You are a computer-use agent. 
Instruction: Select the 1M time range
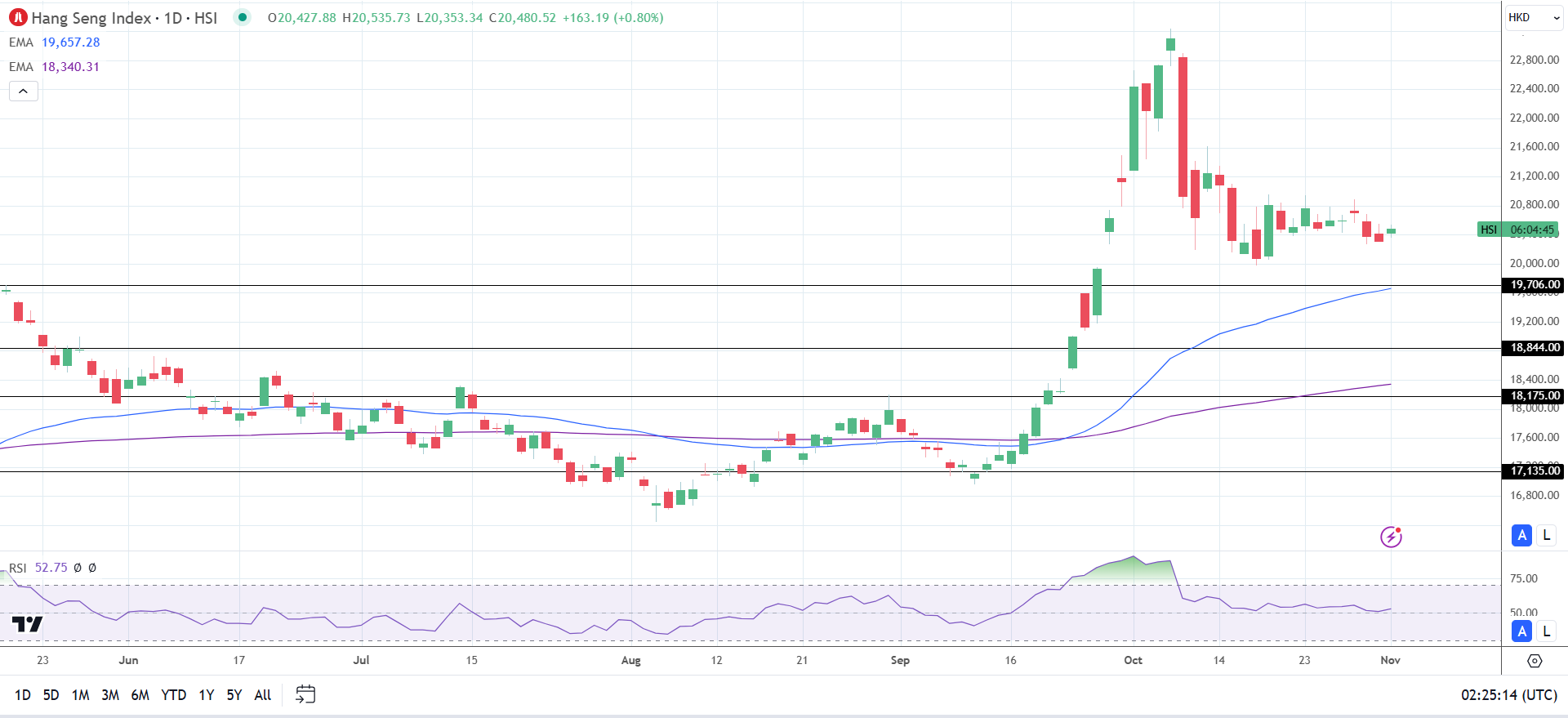click(80, 695)
